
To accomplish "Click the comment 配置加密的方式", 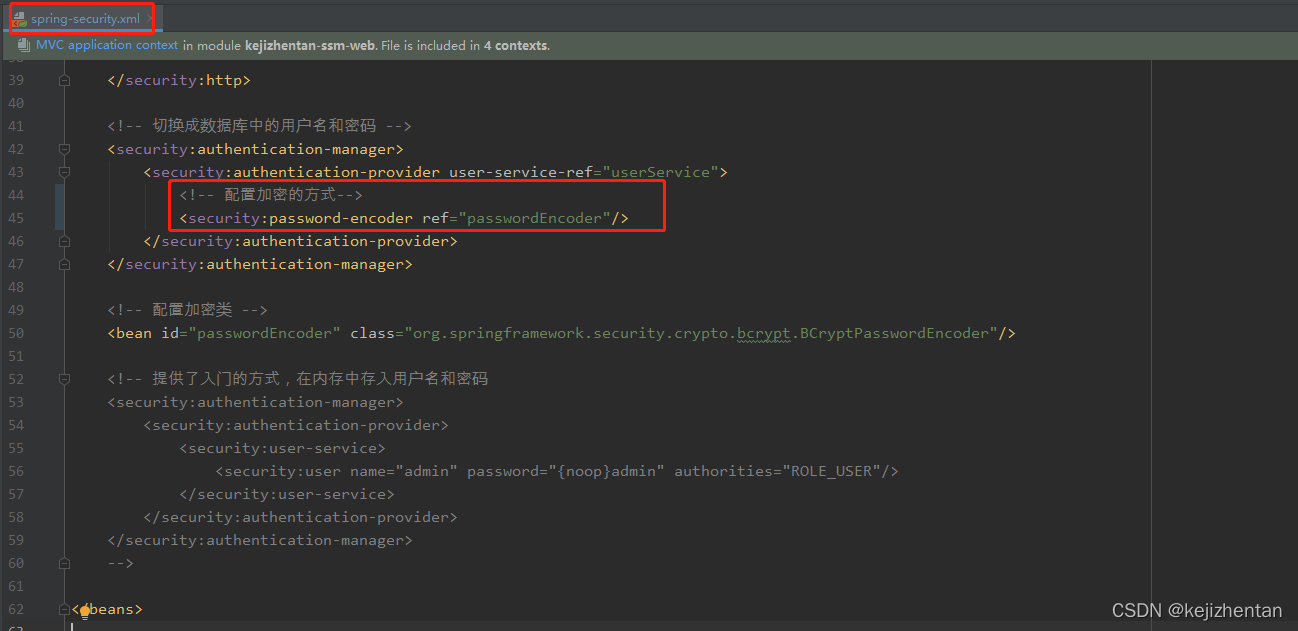I will [x=271, y=195].
